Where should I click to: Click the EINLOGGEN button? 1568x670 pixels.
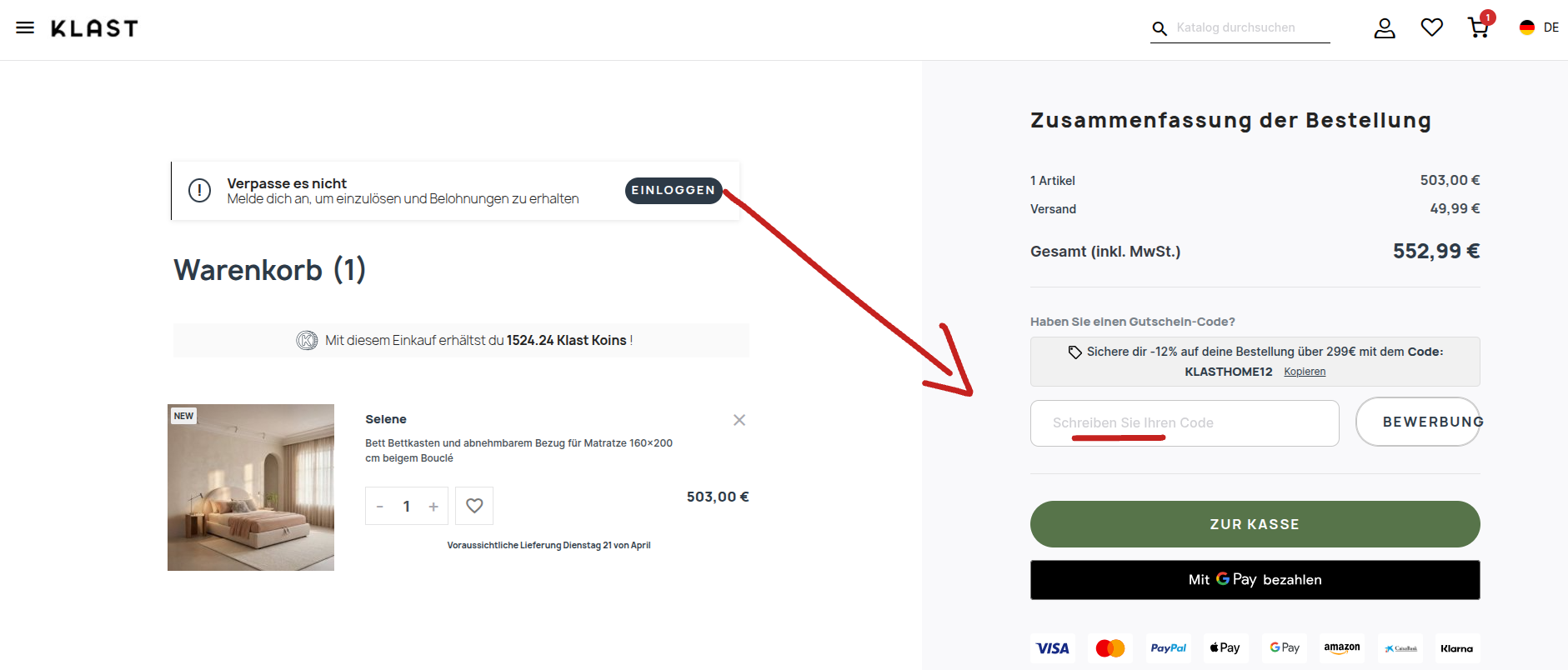pos(674,190)
